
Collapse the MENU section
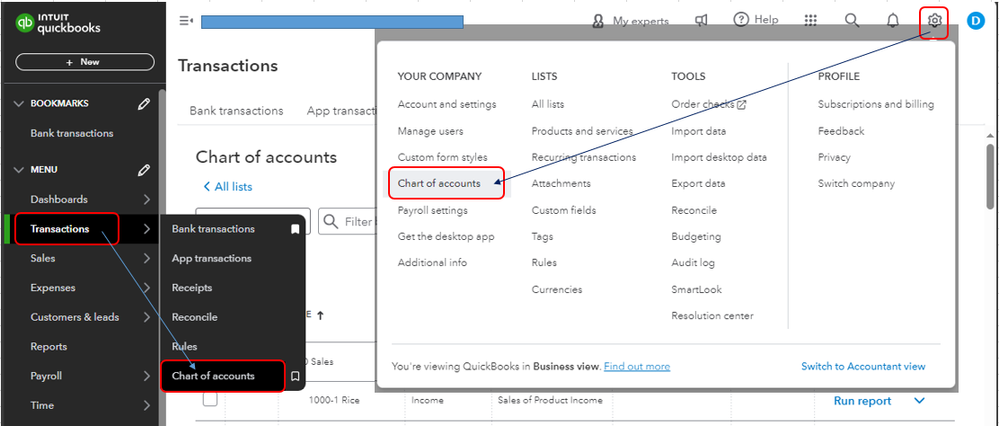(18, 170)
